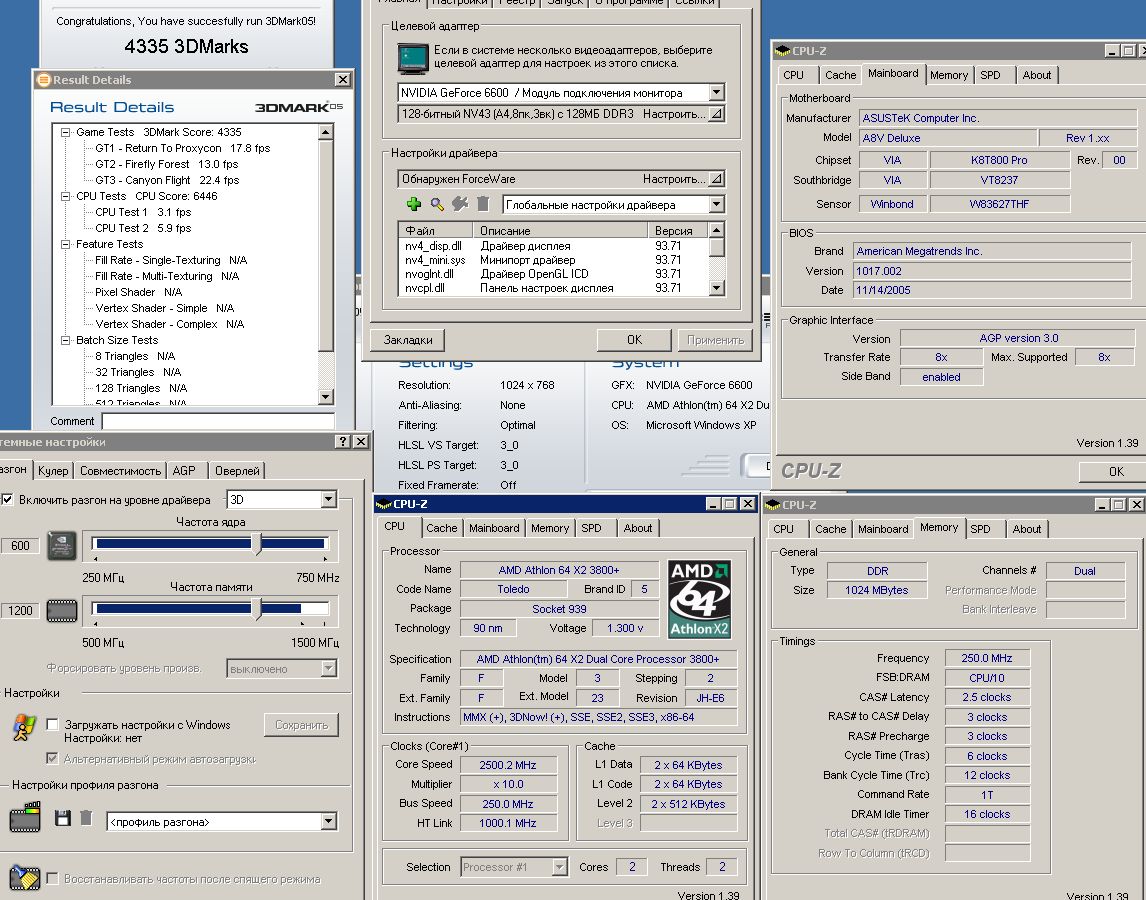The height and width of the screenshot is (900, 1146).
Task: Click the down arrow of Result Details scrollbar
Action: pos(326,397)
